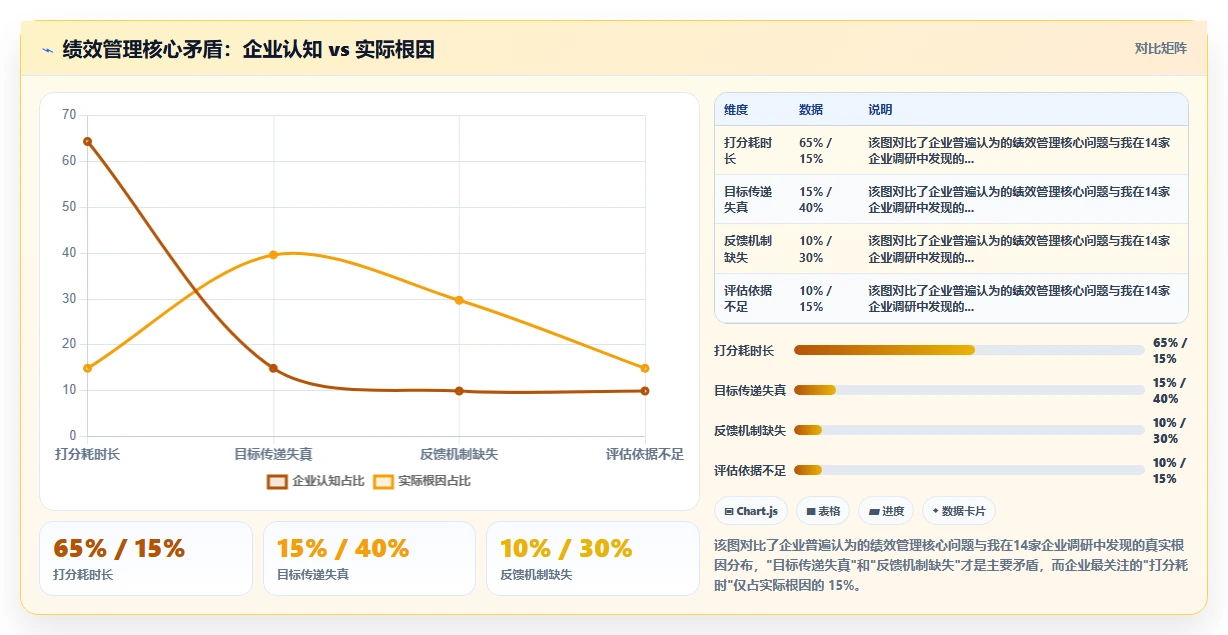Click the 15% / 40% value beside the 目标传递失真 progress bar

click(1170, 390)
